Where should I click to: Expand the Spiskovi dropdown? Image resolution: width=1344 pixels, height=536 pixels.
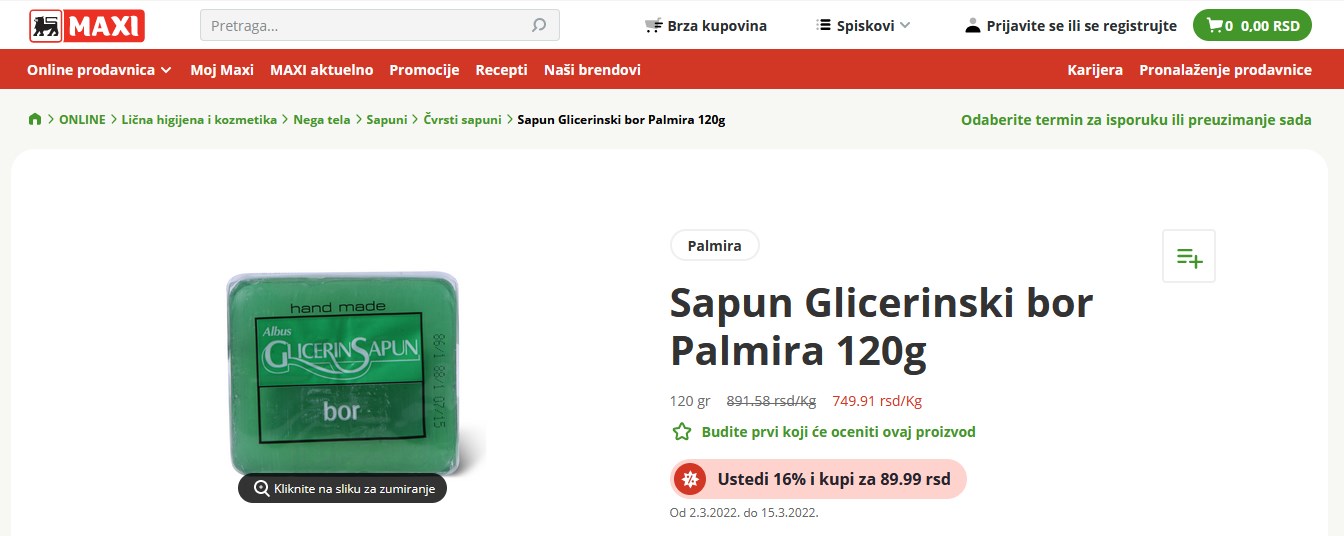click(x=864, y=26)
